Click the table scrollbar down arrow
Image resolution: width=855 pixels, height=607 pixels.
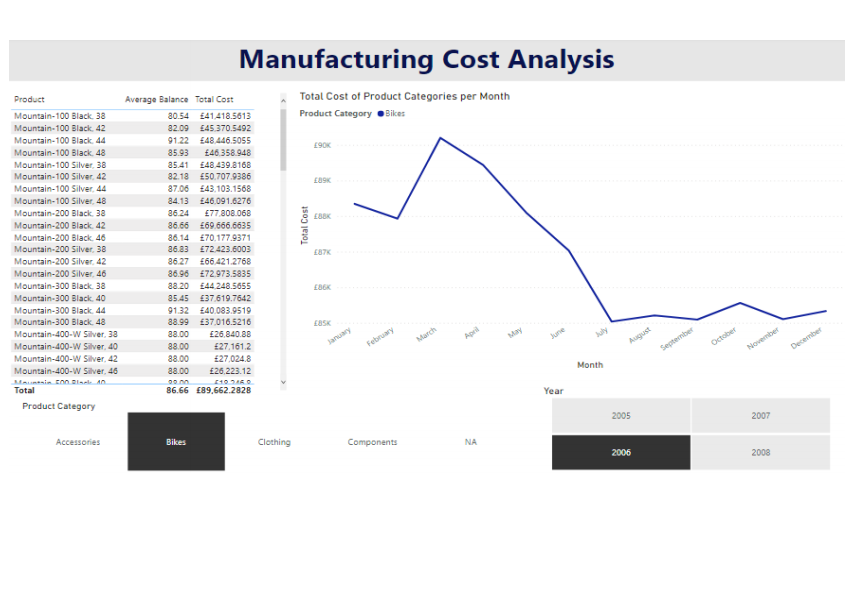pos(283,382)
